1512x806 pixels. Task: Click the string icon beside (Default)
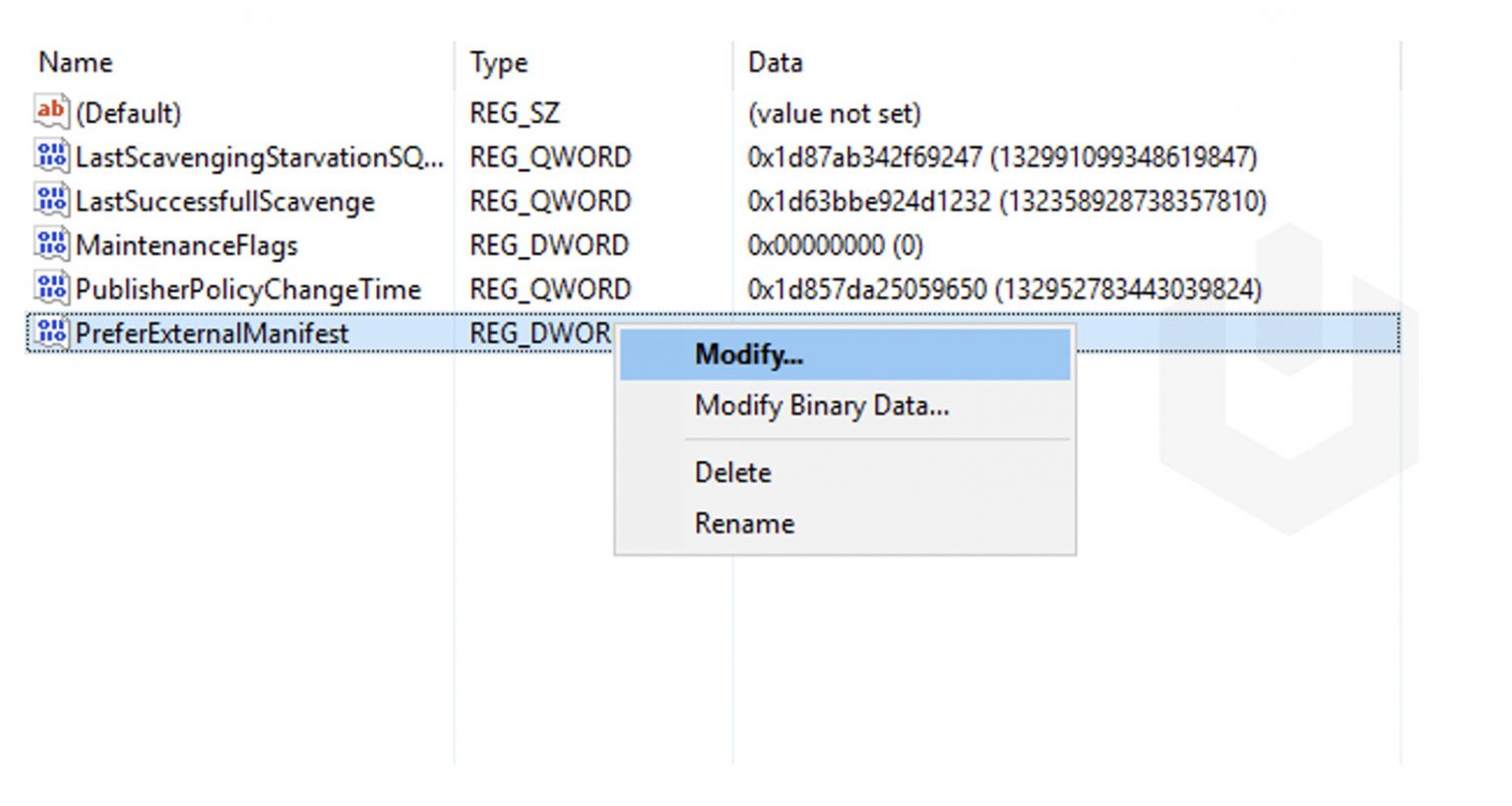point(51,112)
